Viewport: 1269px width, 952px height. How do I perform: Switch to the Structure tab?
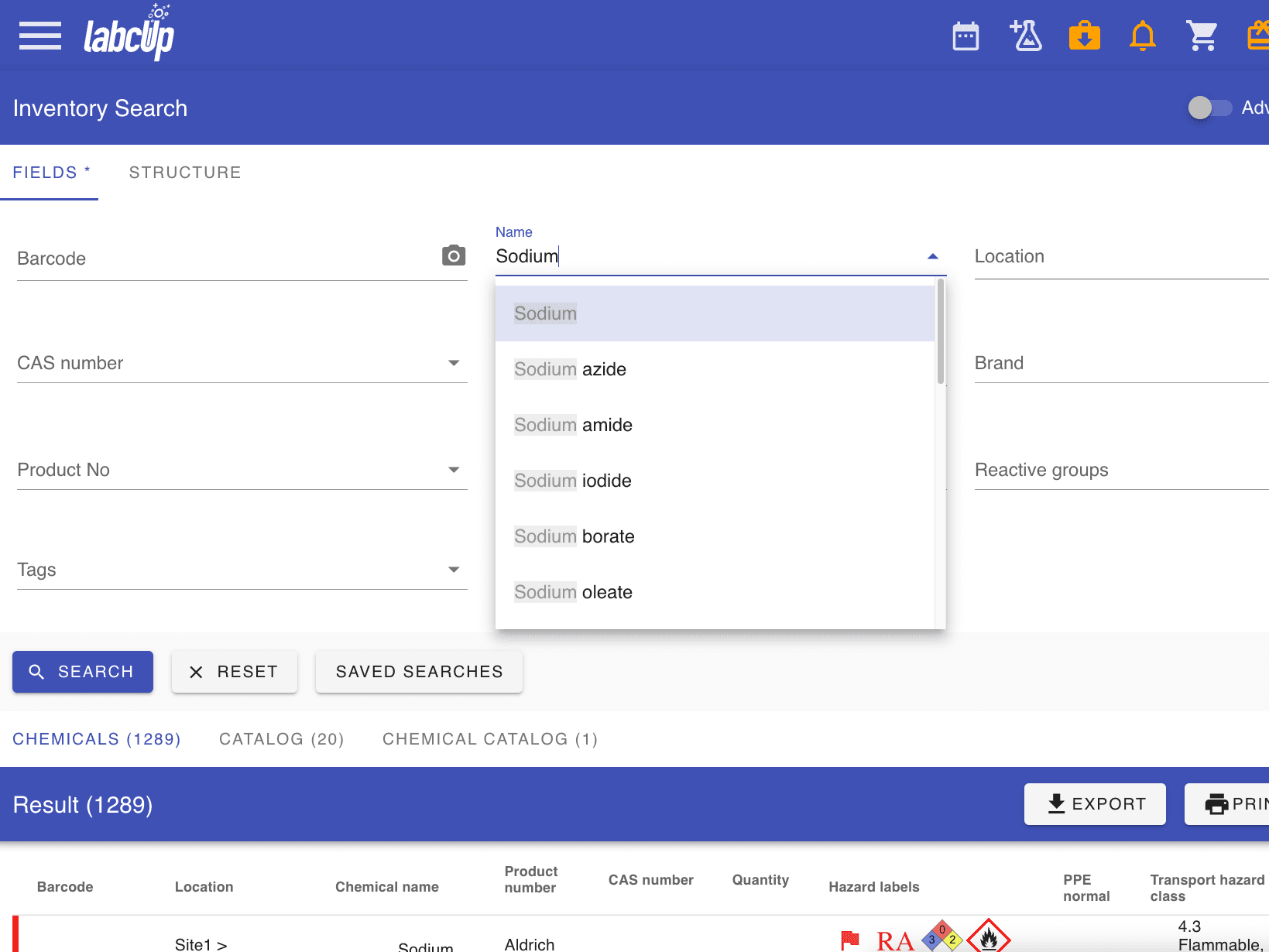click(185, 173)
